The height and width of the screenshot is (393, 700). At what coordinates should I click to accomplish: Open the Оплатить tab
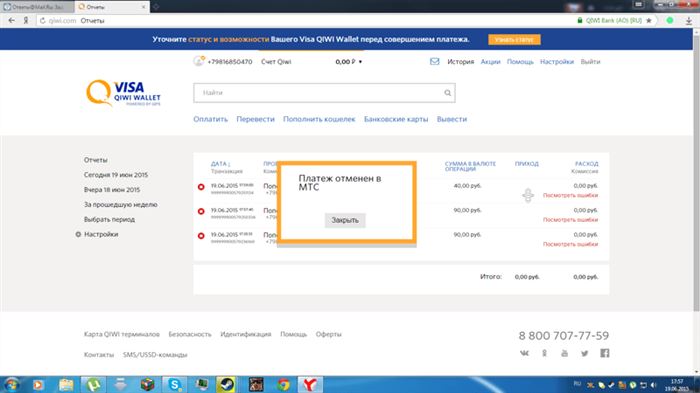[210, 119]
